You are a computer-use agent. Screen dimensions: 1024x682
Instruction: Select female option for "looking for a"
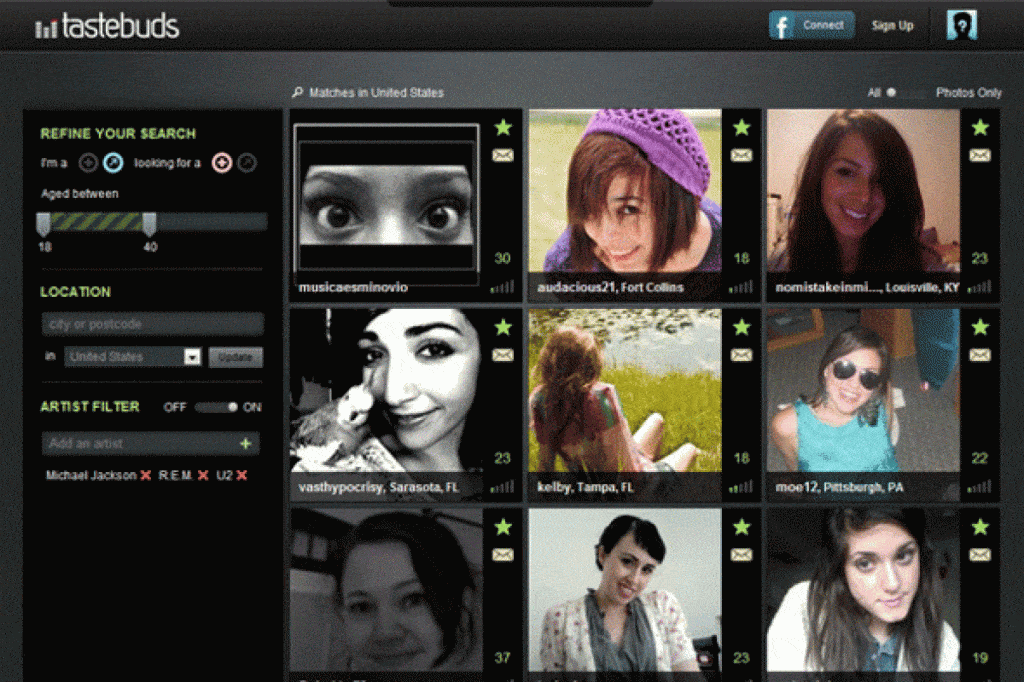click(222, 163)
